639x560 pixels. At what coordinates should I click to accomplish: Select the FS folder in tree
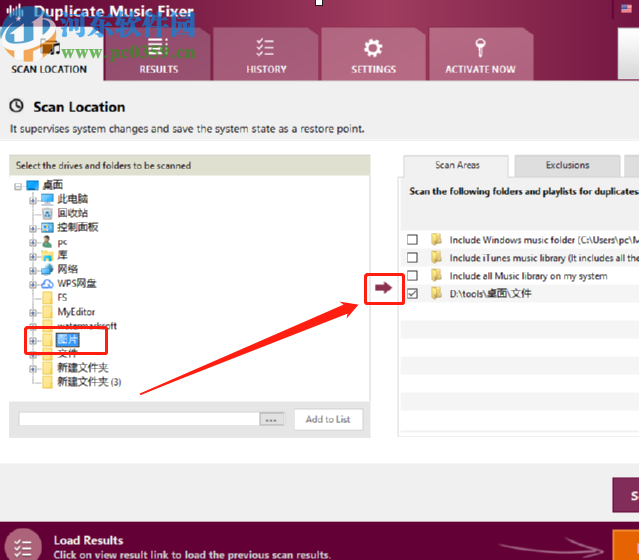click(x=62, y=298)
